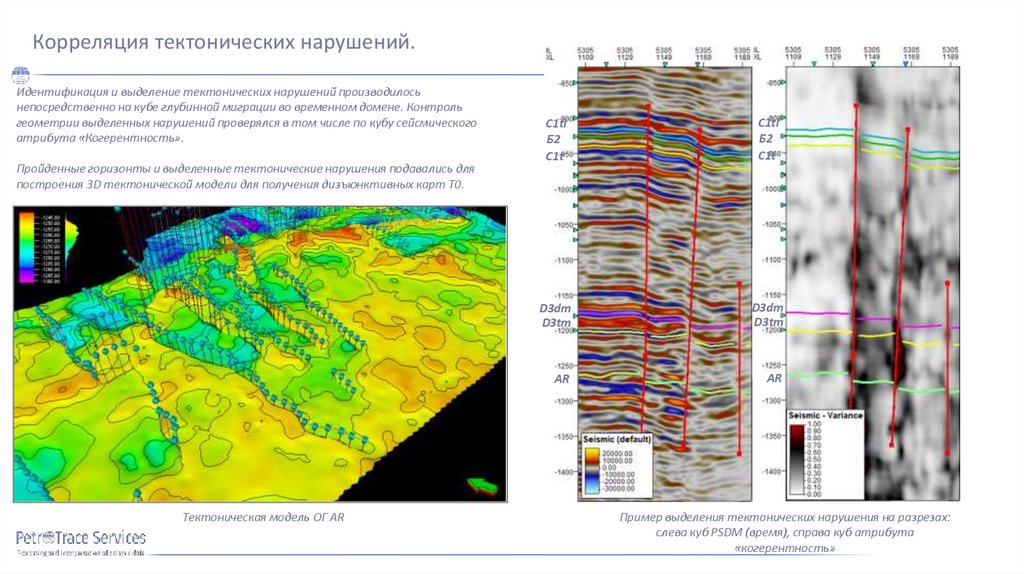Click the paragraph starting with "Идентификация и выделение"

246,115
